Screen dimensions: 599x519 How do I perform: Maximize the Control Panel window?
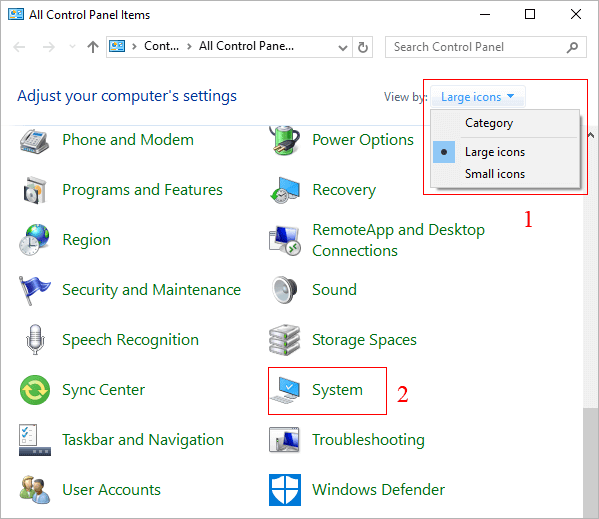click(x=530, y=15)
